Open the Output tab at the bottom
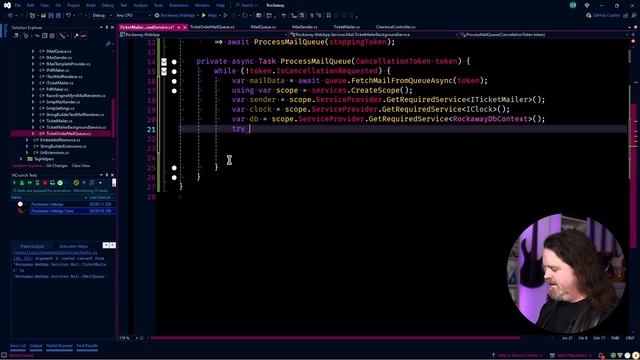Image resolution: width=640 pixels, height=360 pixels. click(36, 346)
